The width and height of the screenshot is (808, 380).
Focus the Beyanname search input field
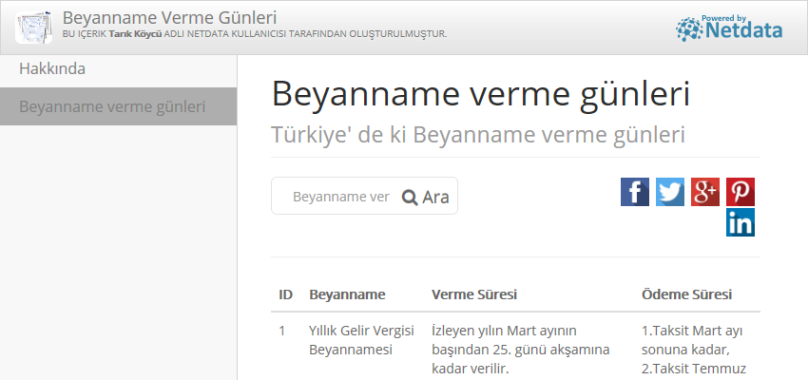[341, 197]
